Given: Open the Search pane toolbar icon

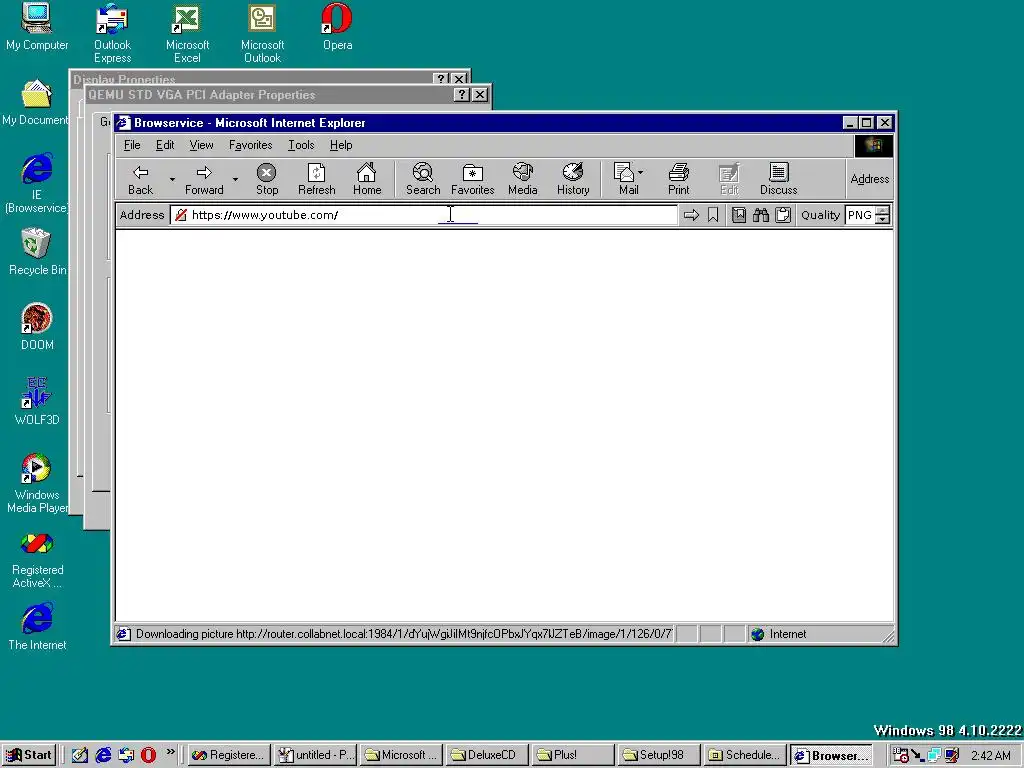Looking at the screenshot, I should [423, 172].
